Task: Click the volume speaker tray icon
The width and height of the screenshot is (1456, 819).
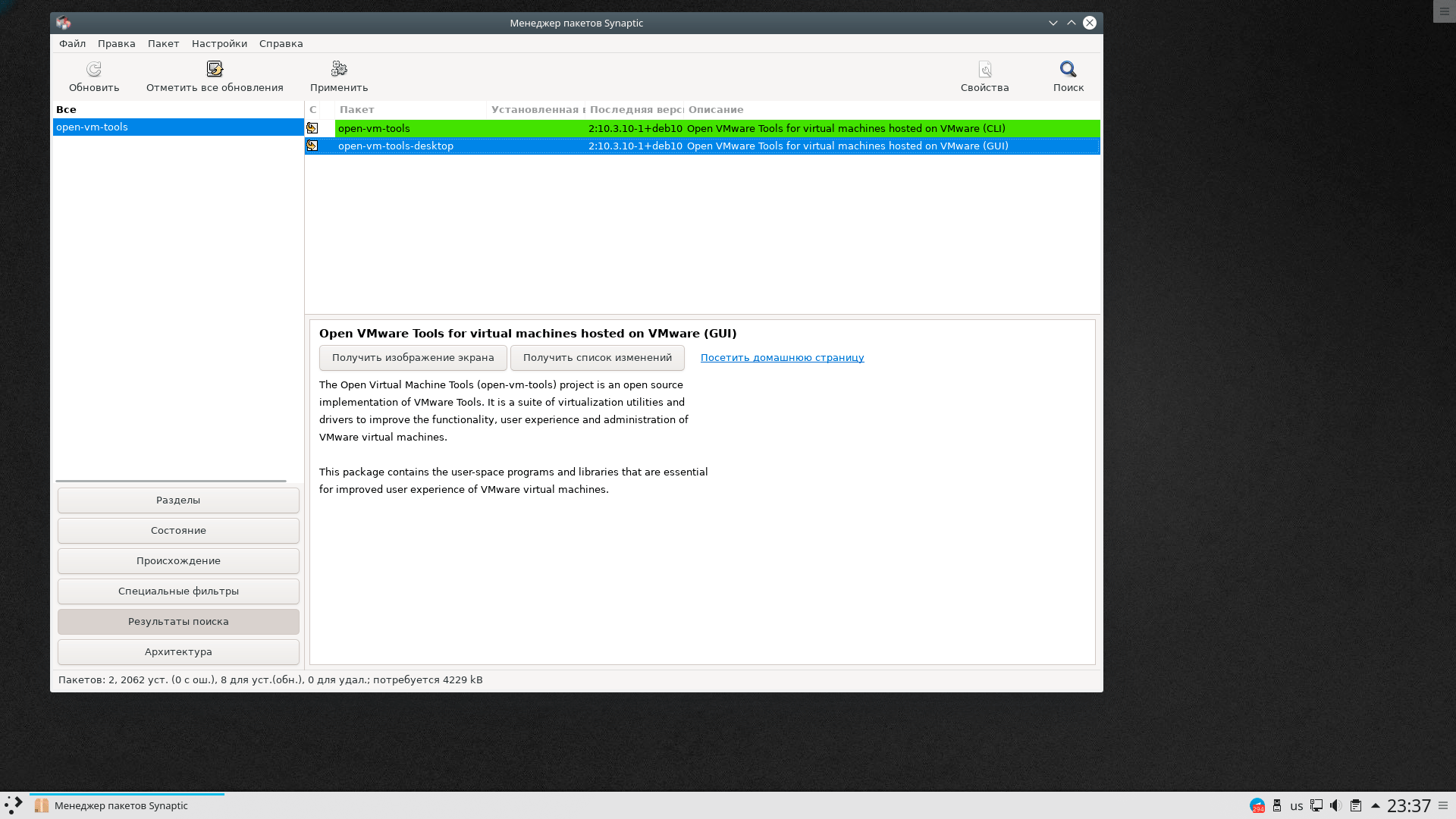Action: pyautogui.click(x=1335, y=805)
